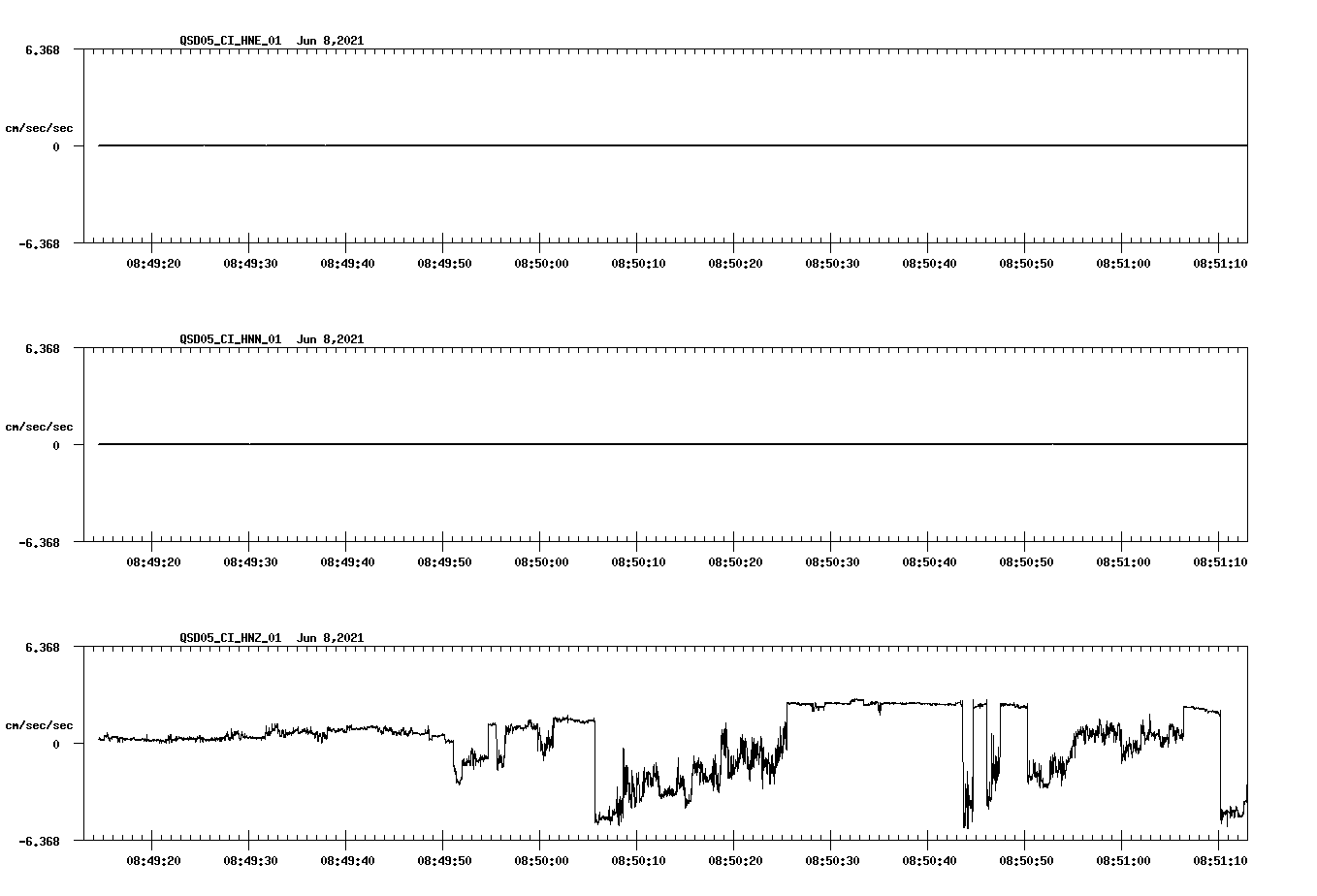Click 08:50:50 time label under HNN plot
Image resolution: width=1317 pixels, height=896 pixels.
pos(1026,562)
